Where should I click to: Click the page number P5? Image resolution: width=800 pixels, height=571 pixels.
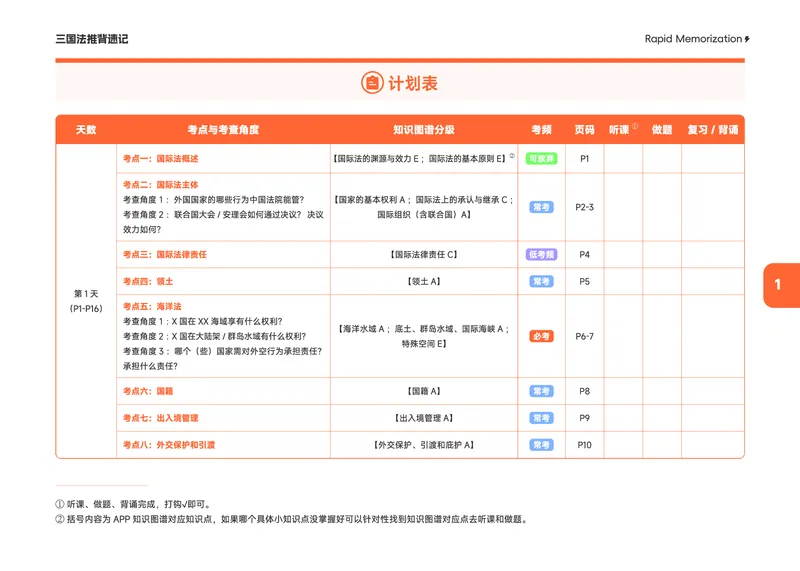(x=584, y=281)
